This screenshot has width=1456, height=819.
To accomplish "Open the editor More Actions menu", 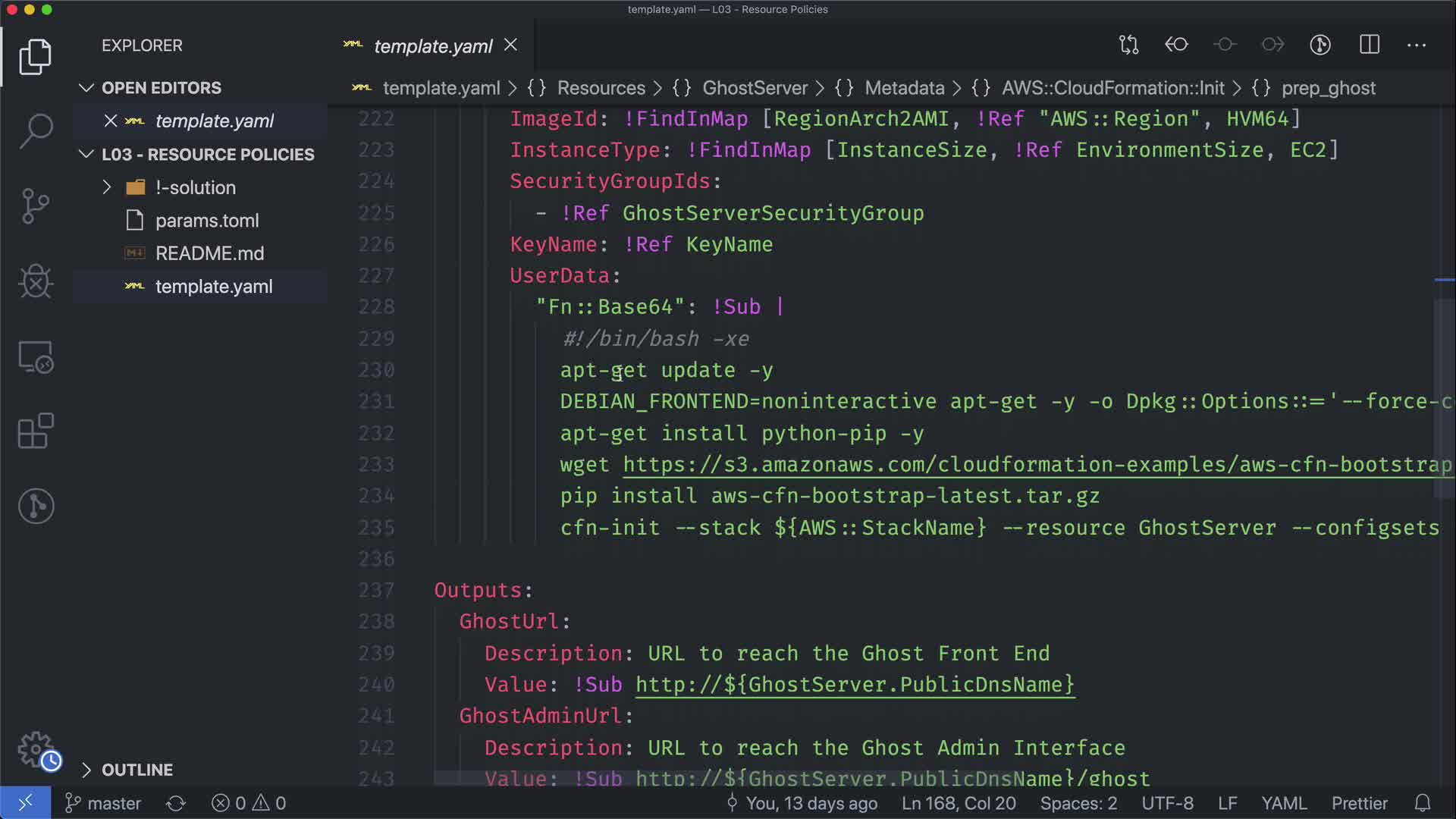I will (1416, 45).
